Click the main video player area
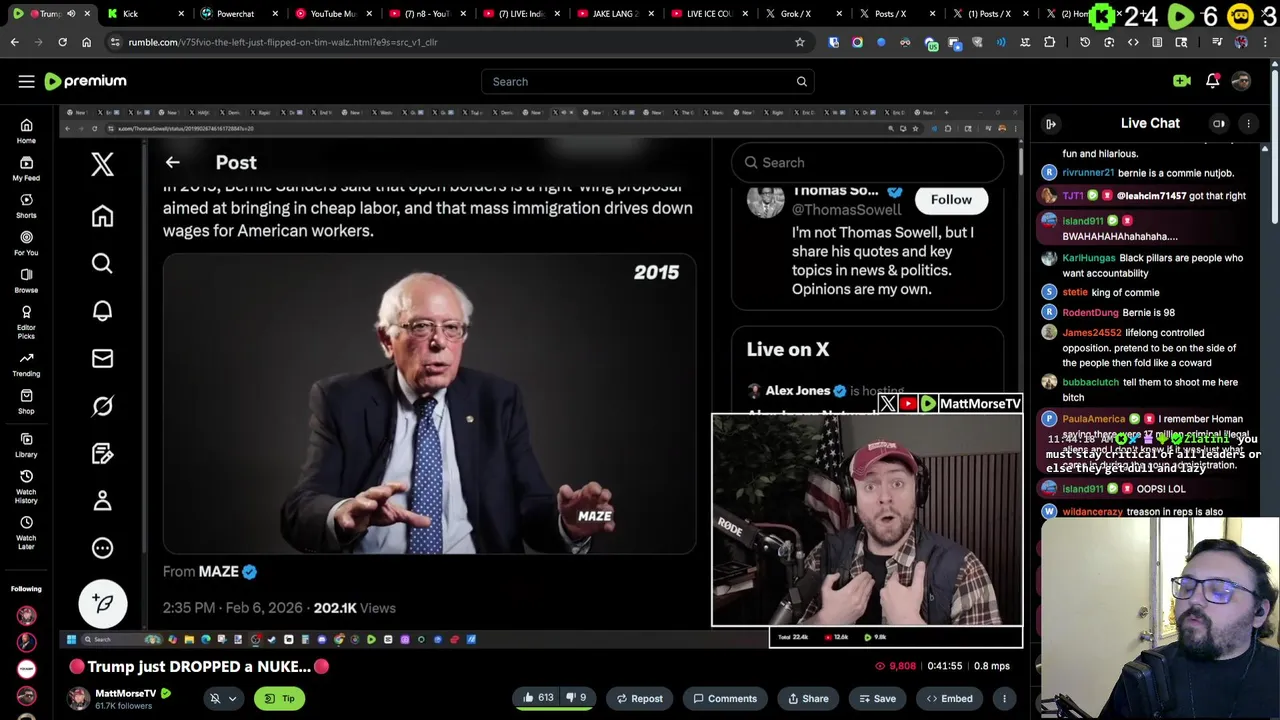 tap(540, 375)
